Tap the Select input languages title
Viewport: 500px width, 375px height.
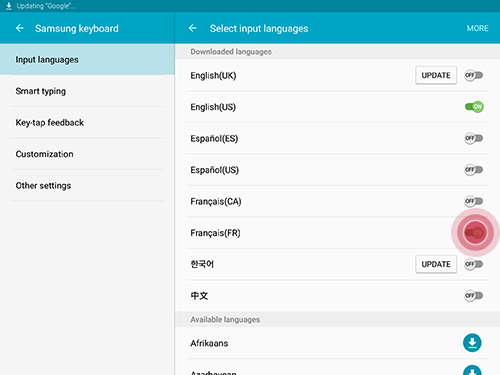click(259, 28)
